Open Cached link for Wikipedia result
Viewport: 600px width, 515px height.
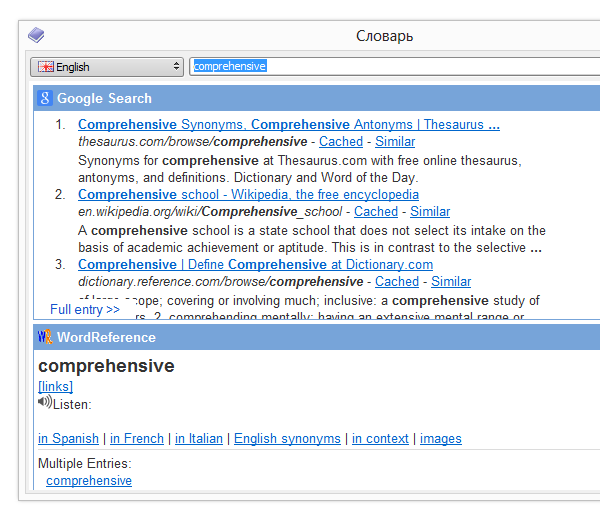click(376, 212)
